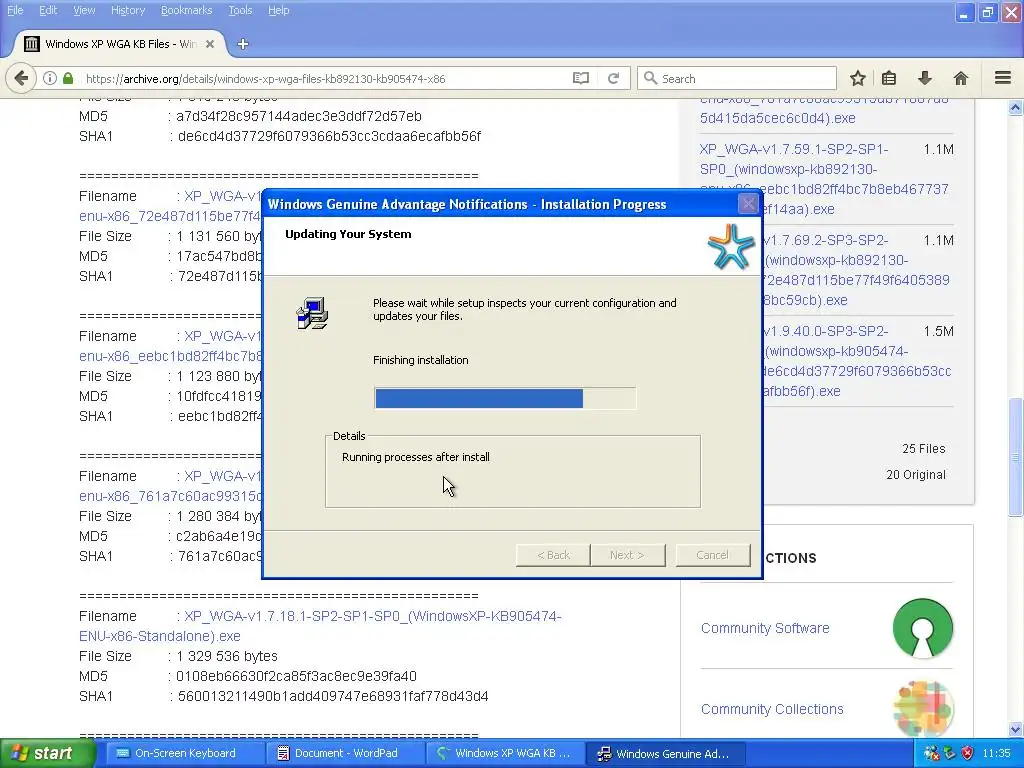1024x768 pixels.
Task: Click the Back button in the WGA installer
Action: click(553, 555)
